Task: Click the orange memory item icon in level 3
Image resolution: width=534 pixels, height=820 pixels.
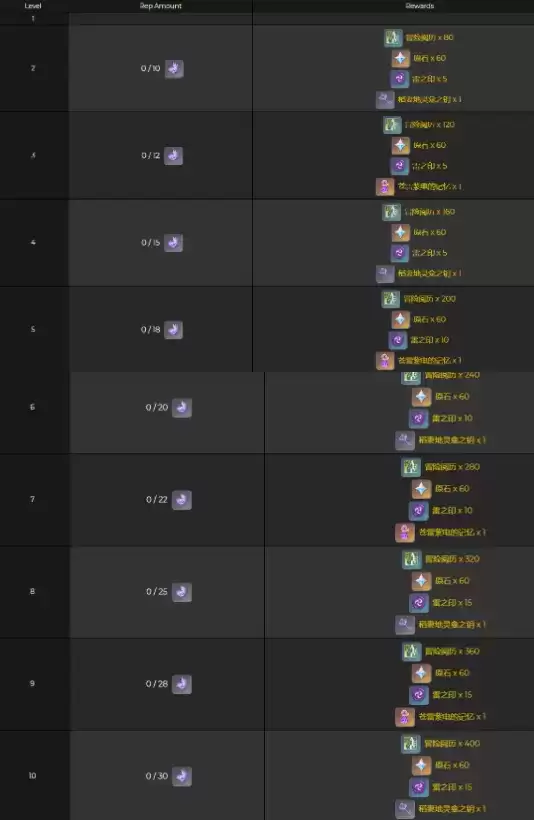Action: tap(385, 186)
